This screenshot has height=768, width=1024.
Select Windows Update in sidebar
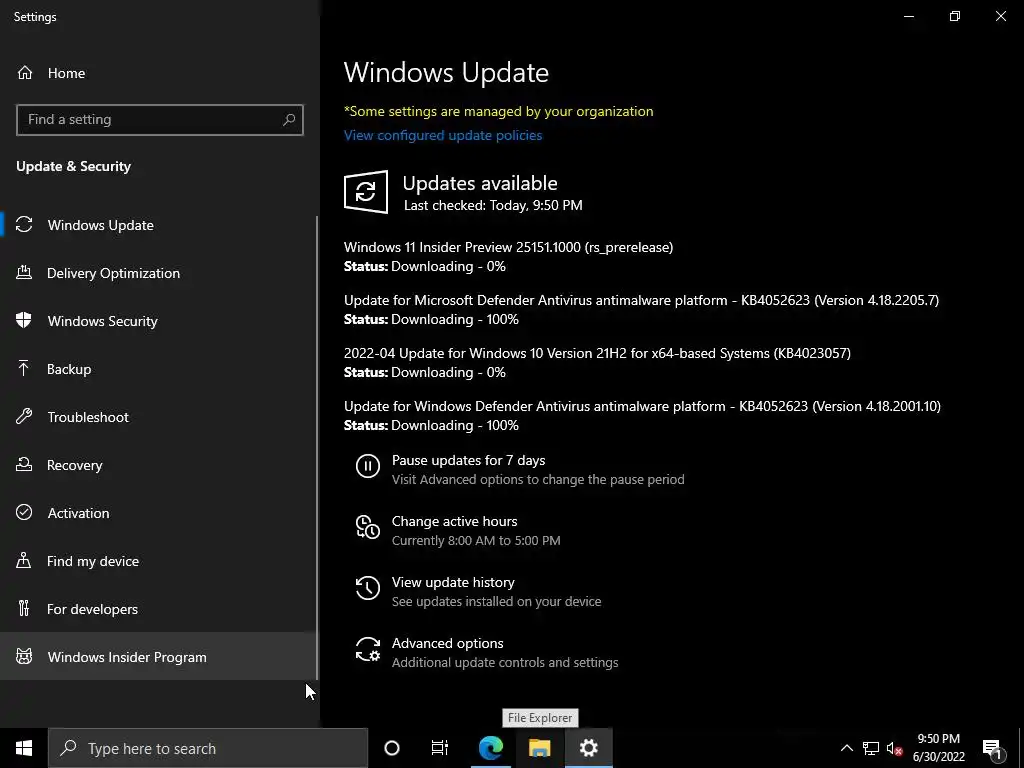(x=159, y=225)
